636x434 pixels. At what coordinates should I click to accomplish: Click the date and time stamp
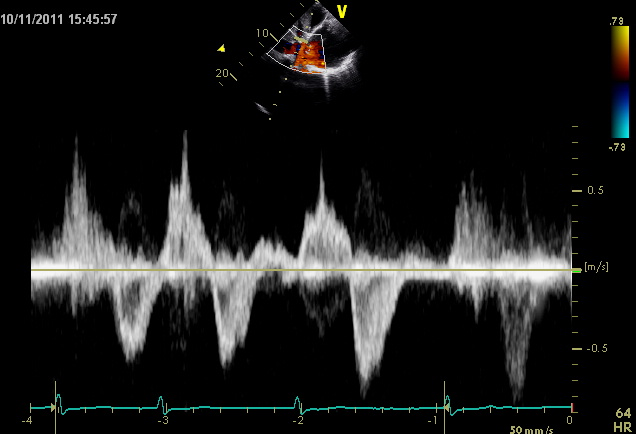tap(61, 19)
